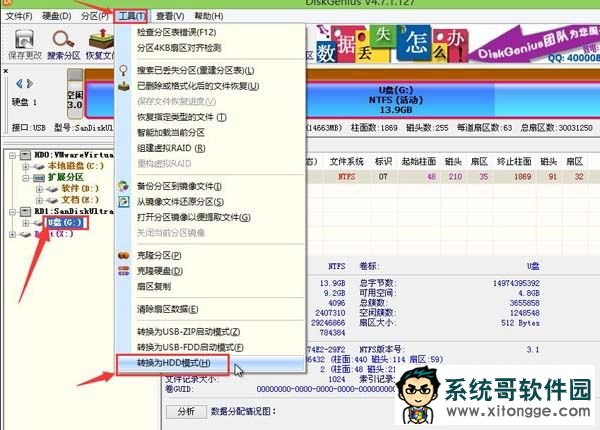Select 软件(D:) in the tree

tap(80, 189)
